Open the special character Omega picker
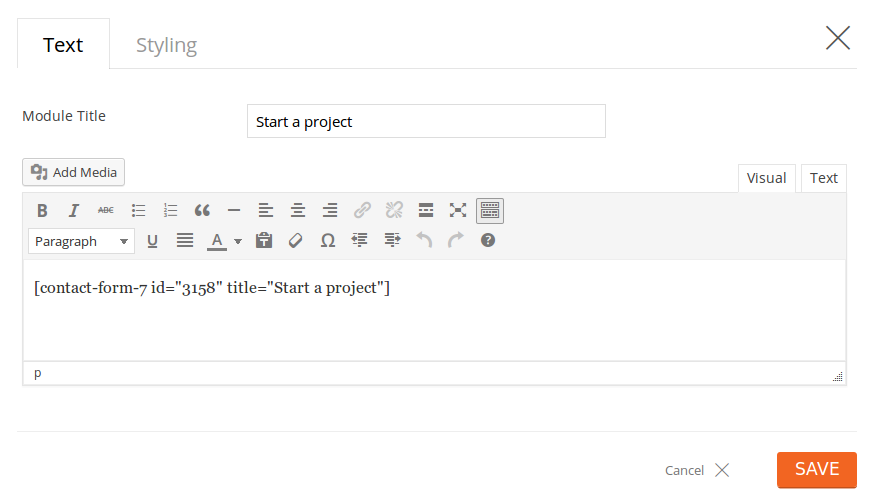 pyautogui.click(x=327, y=240)
